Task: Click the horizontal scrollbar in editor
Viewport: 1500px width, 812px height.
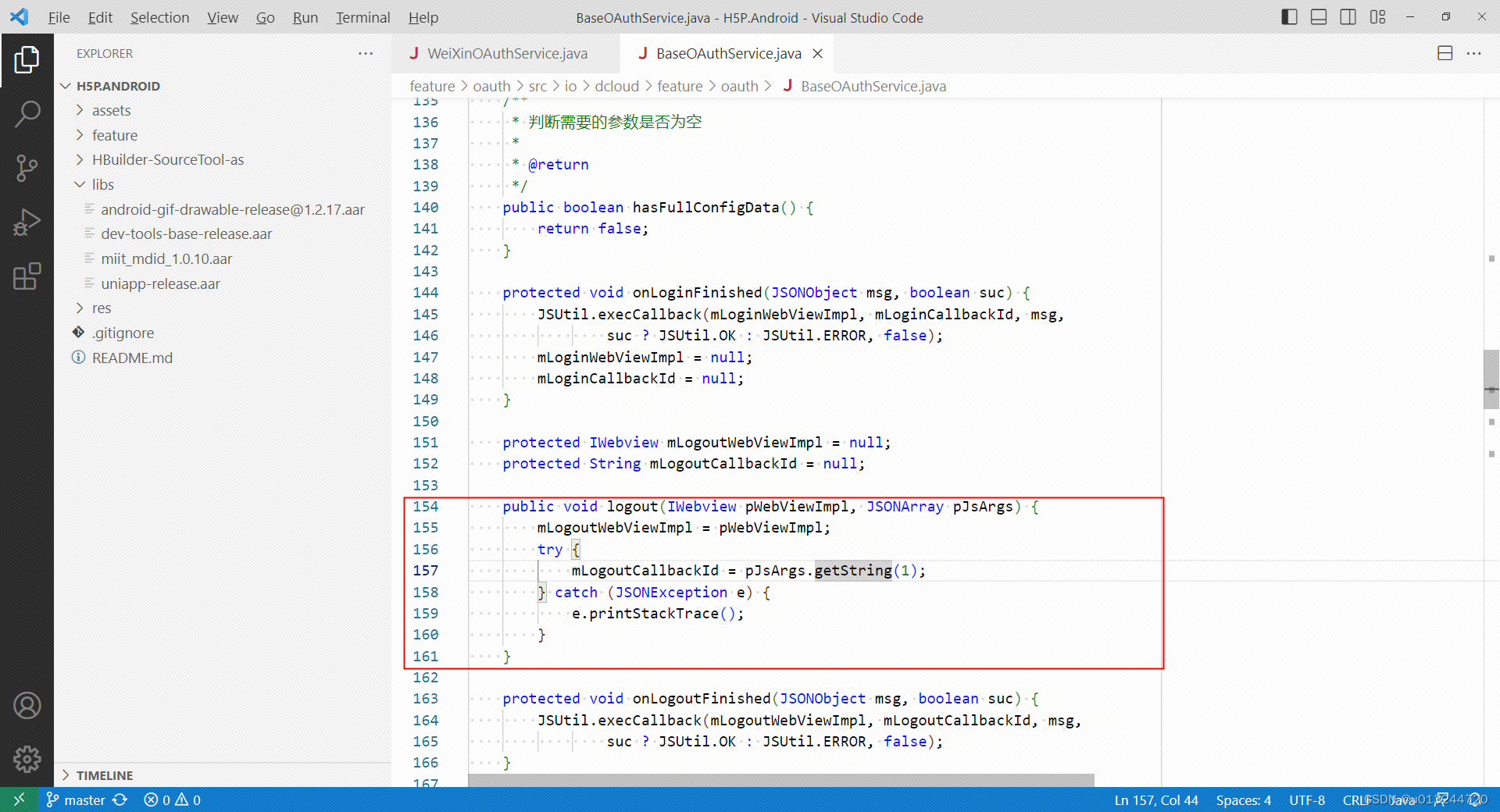Action: click(781, 780)
